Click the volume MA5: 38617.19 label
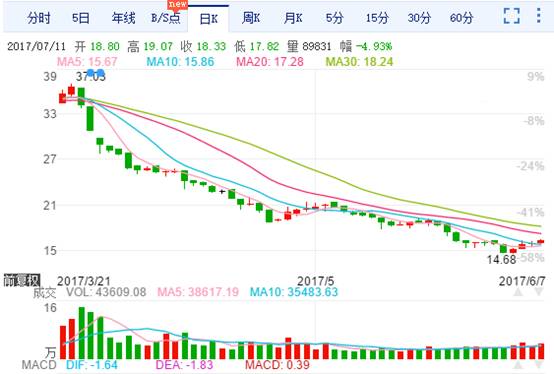554x374 pixels. point(198,292)
